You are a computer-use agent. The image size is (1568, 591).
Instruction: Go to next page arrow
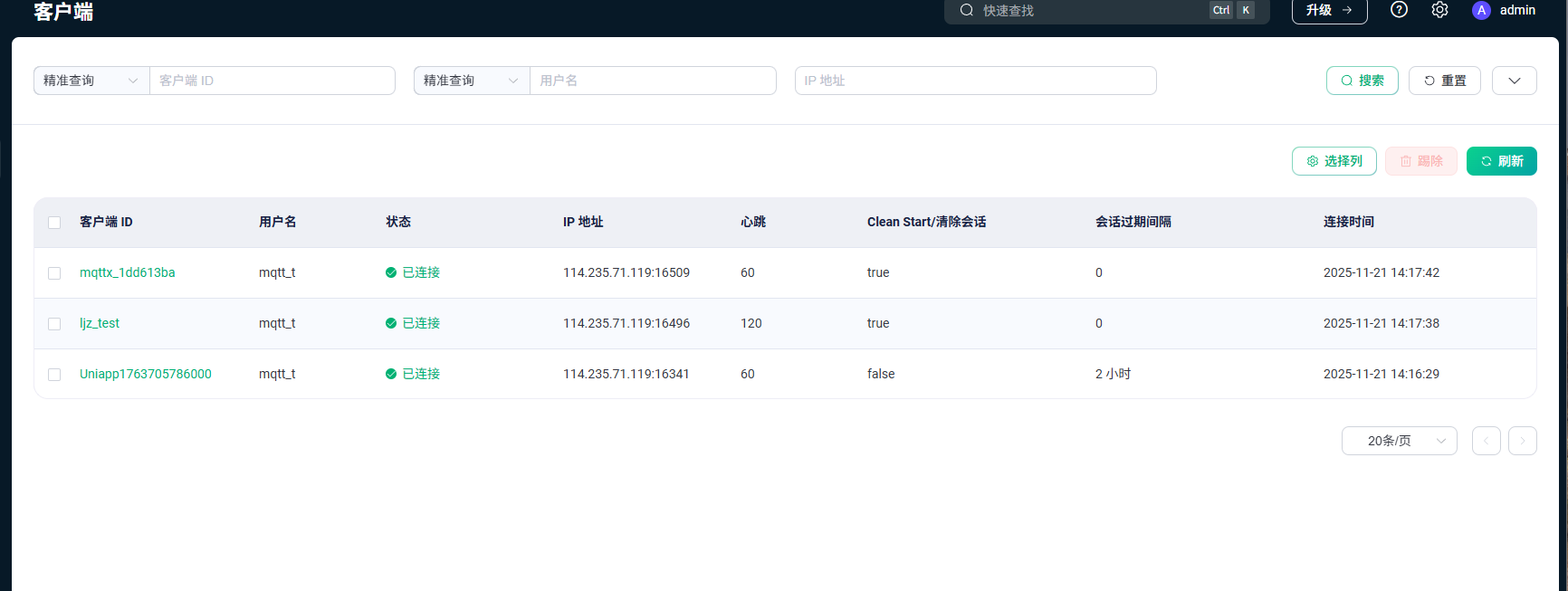point(1522,441)
